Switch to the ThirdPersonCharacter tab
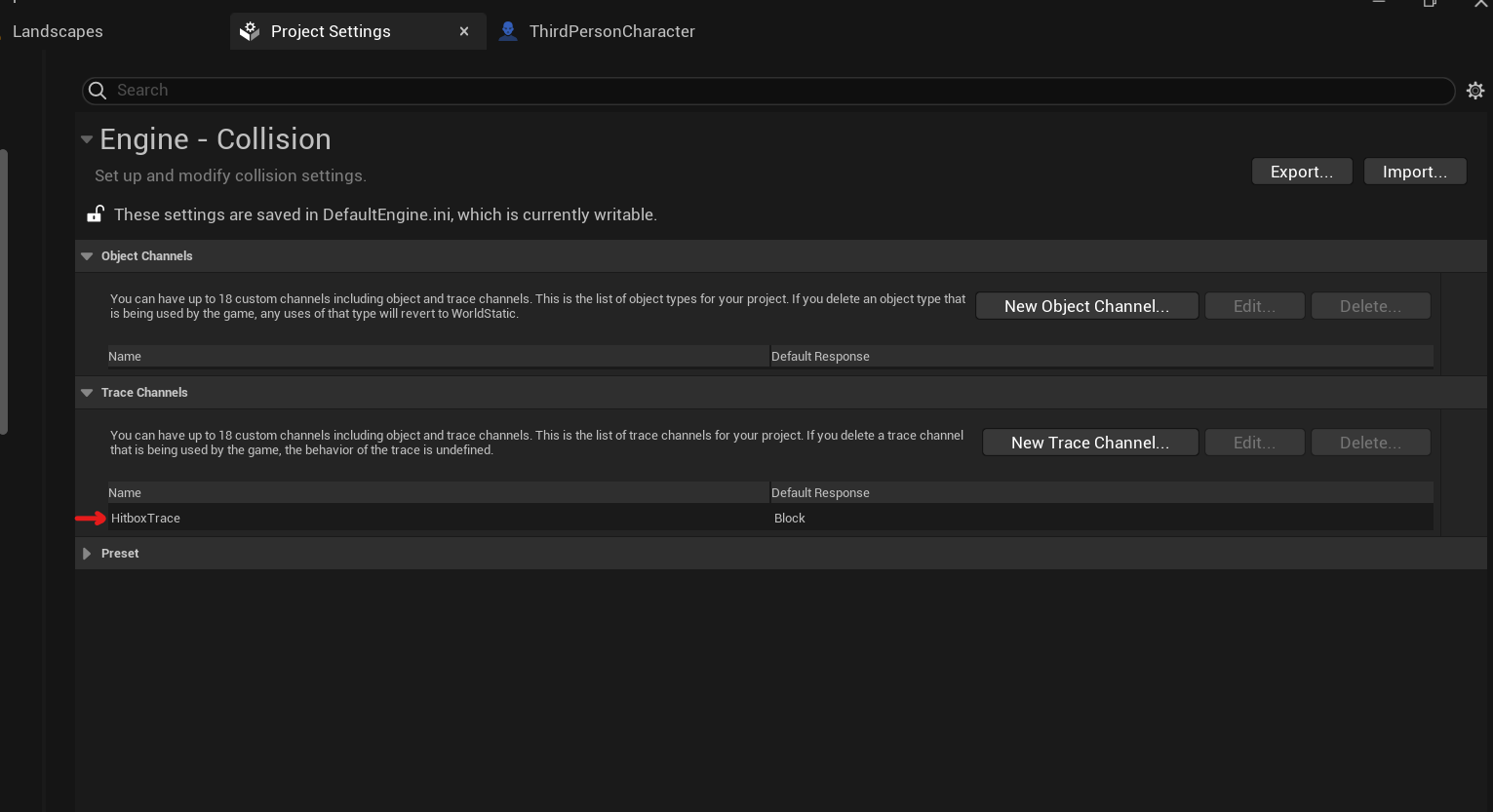The image size is (1493, 812). [611, 30]
